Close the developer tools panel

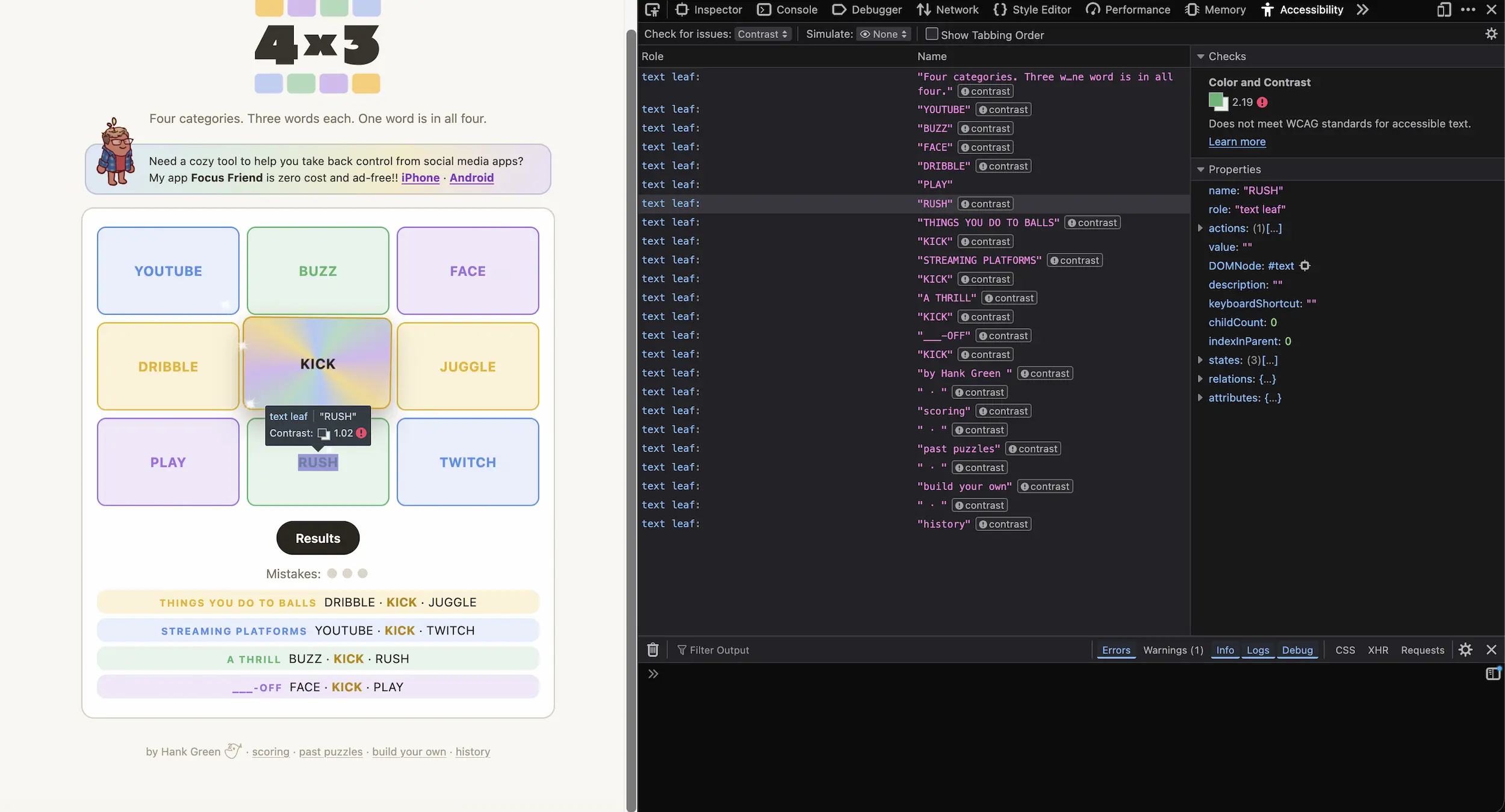point(1491,10)
